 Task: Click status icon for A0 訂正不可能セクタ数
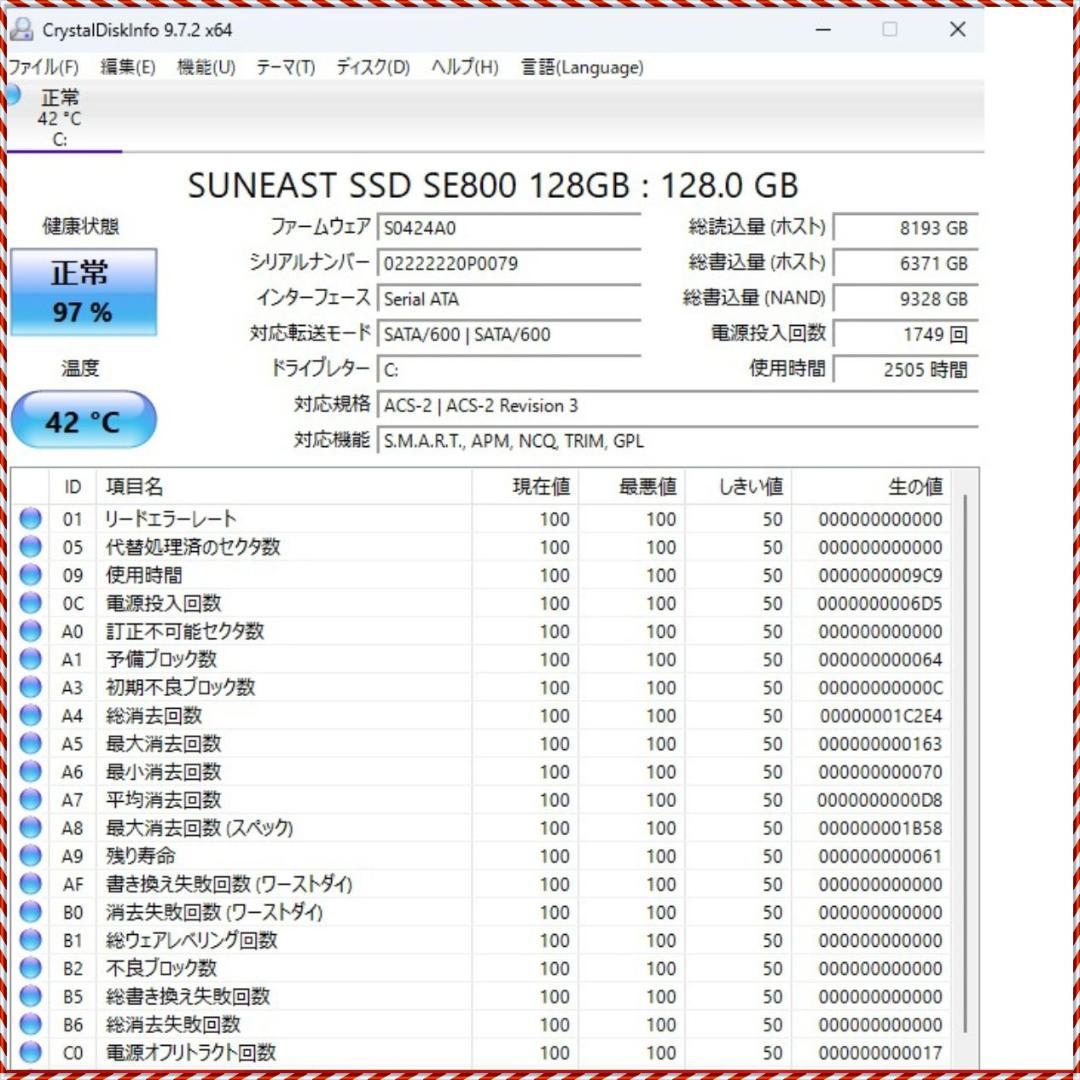click(30, 631)
